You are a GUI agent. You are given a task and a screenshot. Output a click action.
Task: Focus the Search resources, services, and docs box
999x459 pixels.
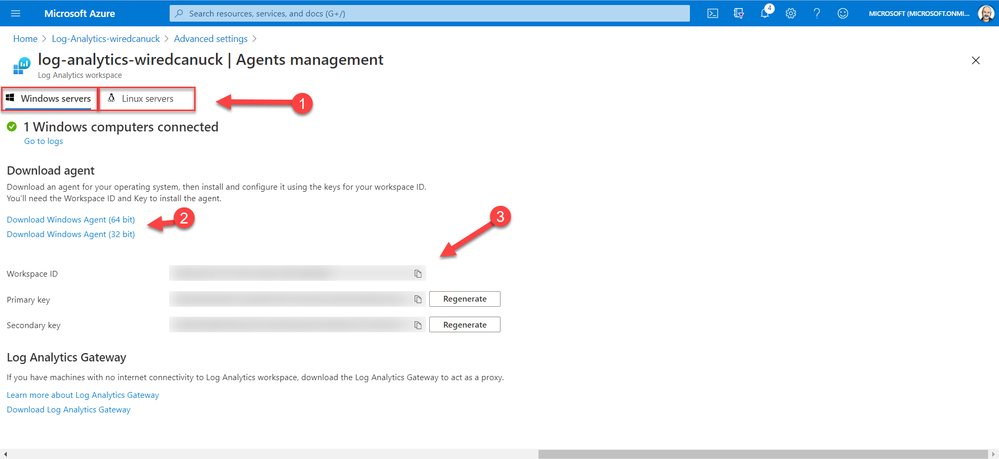429,13
